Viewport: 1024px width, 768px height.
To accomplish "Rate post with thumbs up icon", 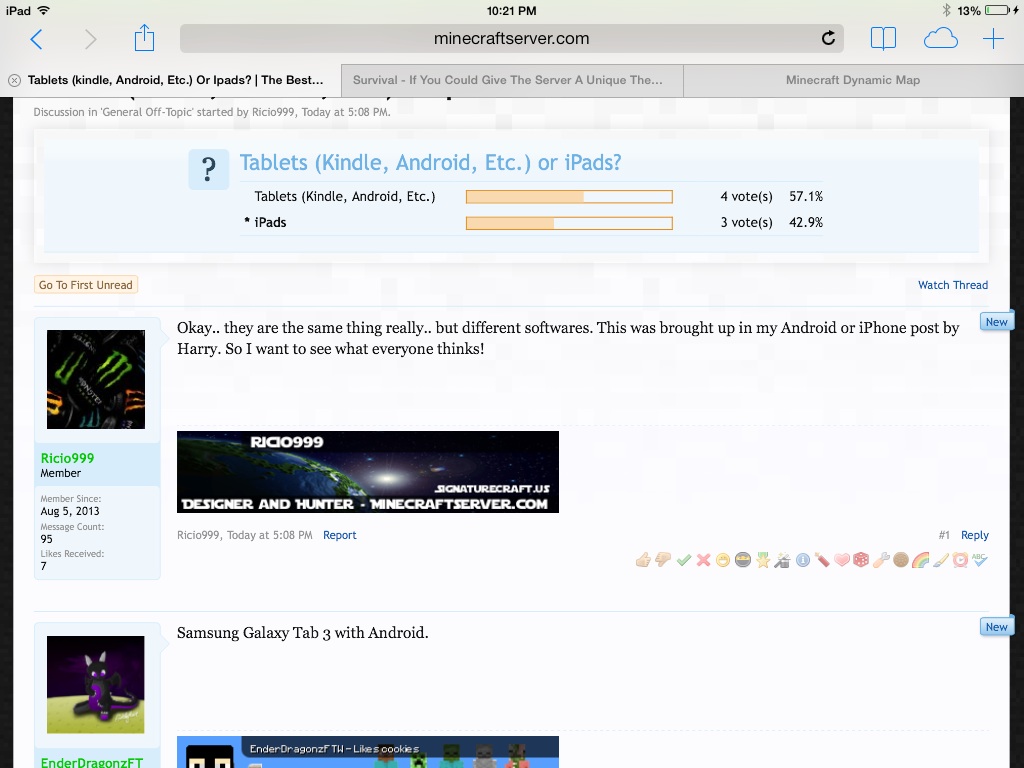I will point(643,560).
